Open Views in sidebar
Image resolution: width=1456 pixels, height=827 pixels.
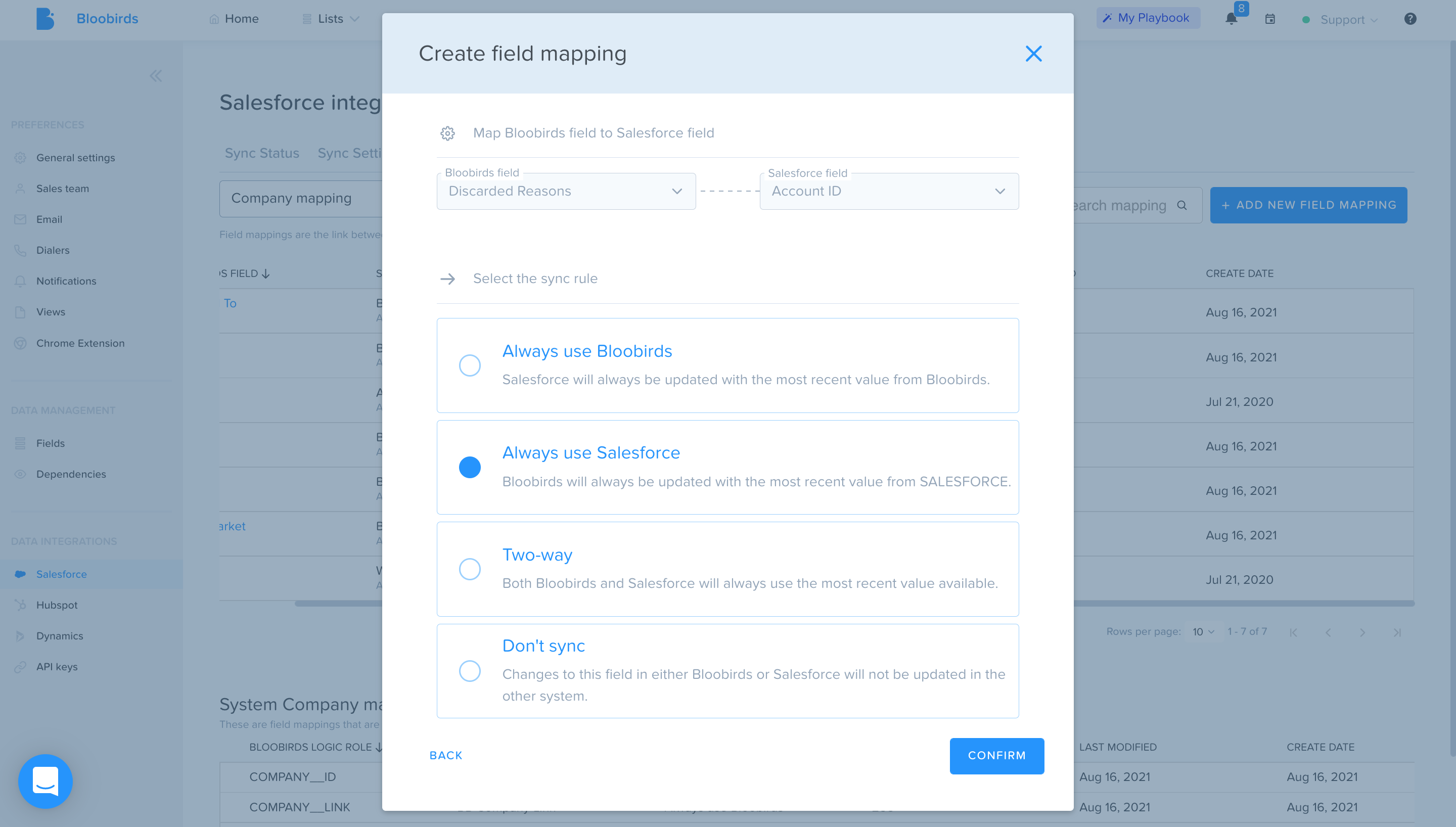(x=51, y=312)
